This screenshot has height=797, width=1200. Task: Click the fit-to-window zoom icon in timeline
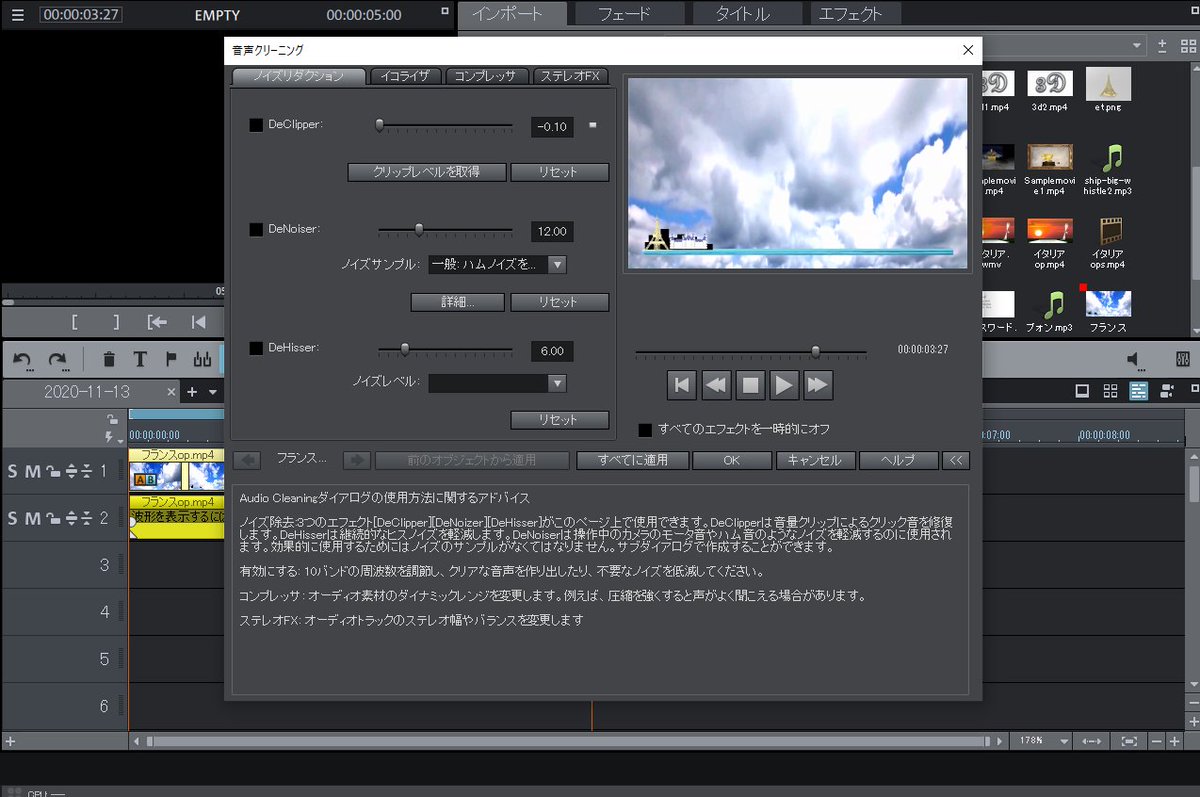point(1129,741)
